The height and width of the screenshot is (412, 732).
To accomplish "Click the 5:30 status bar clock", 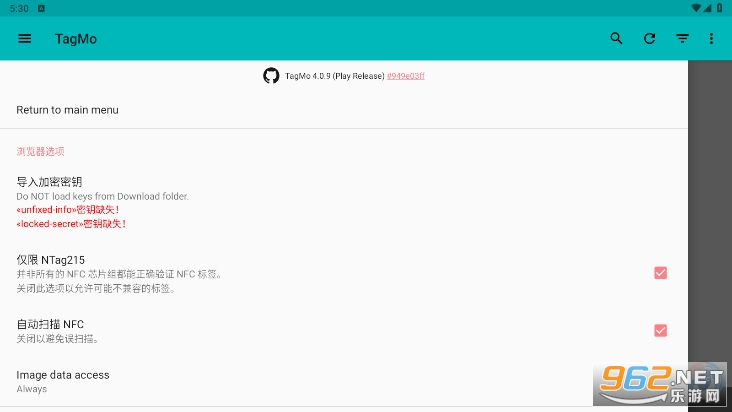I will coord(19,8).
